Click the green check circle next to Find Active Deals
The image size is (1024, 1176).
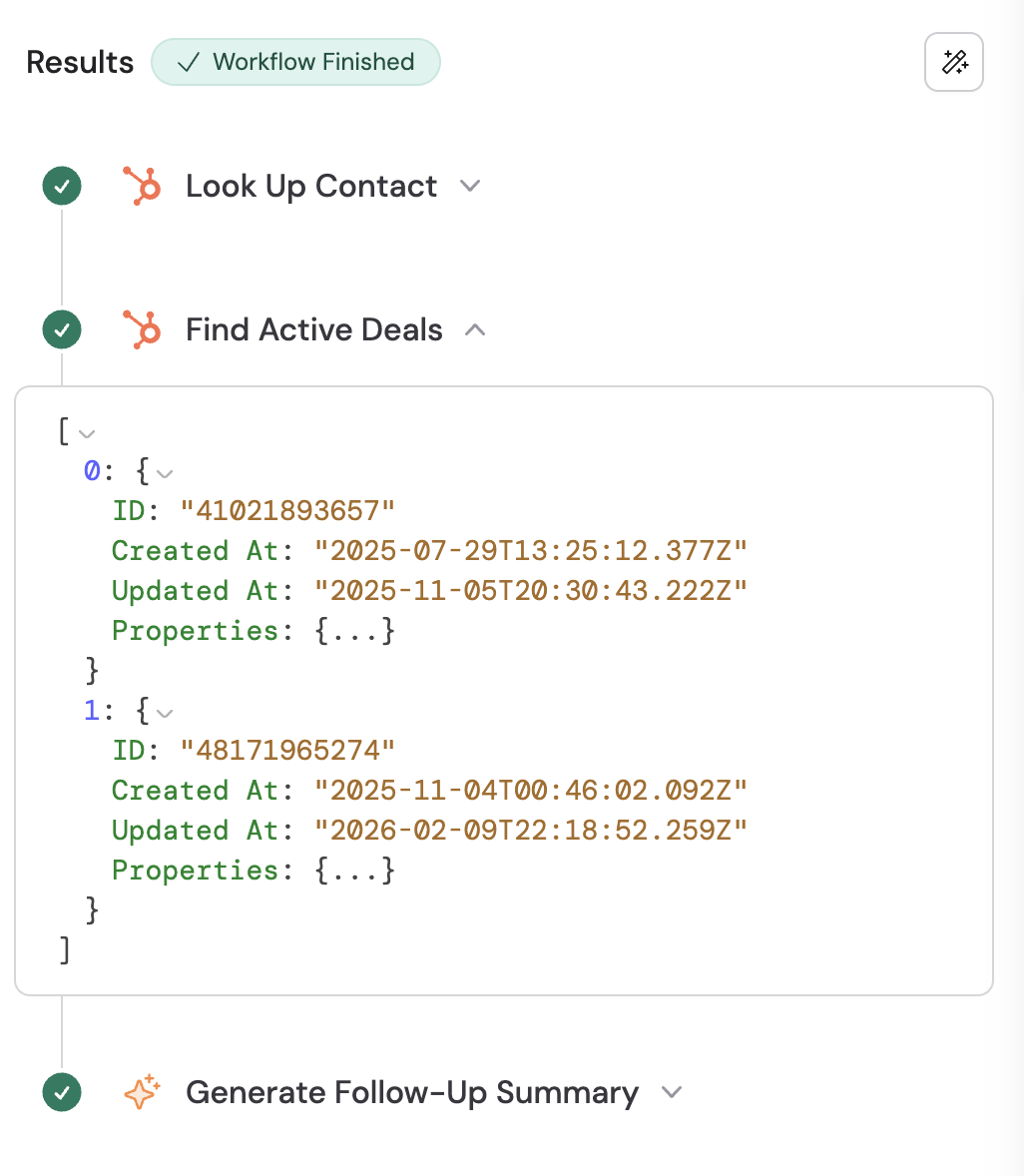click(x=61, y=329)
